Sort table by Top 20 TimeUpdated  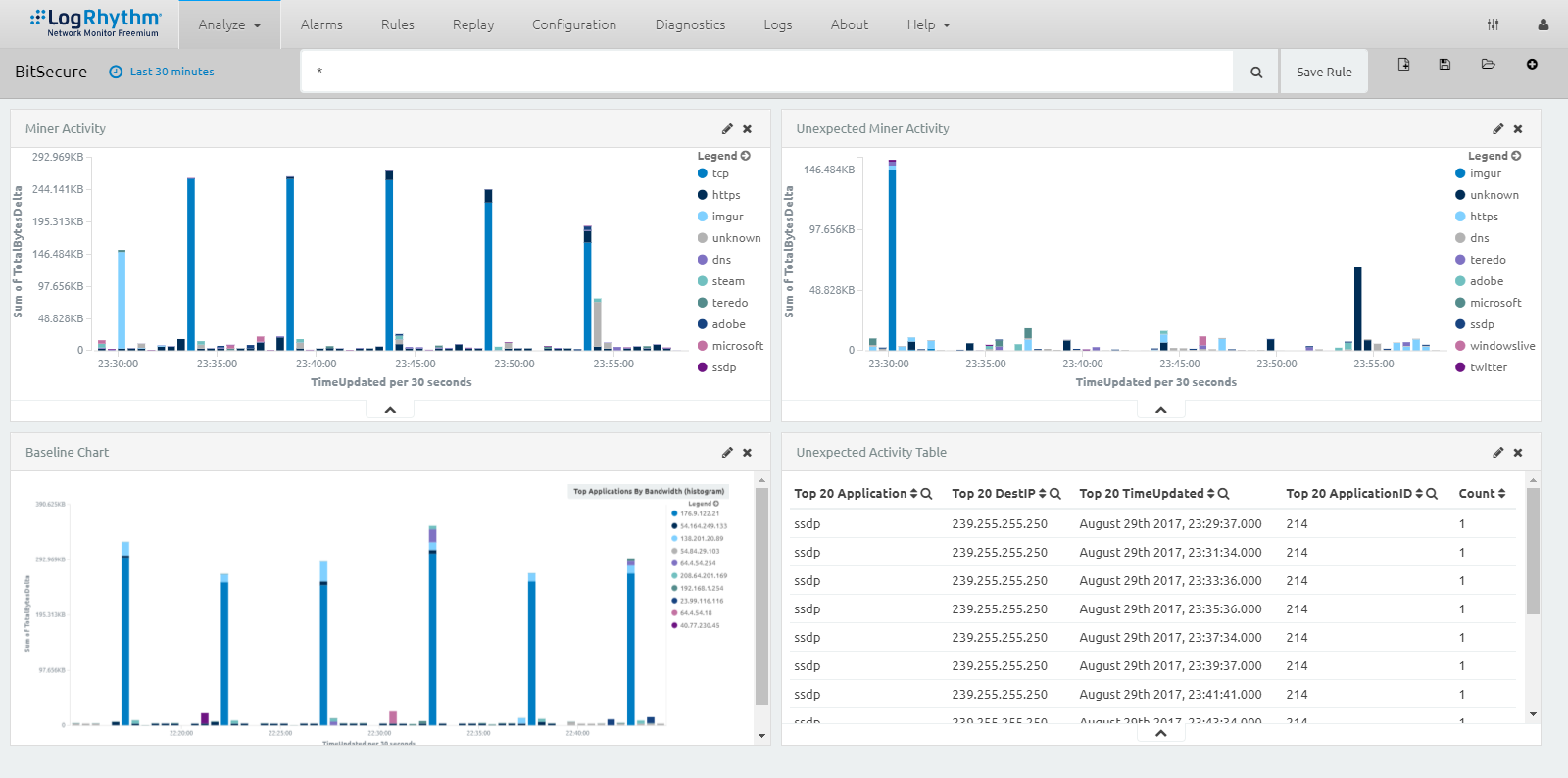[x=1211, y=494]
